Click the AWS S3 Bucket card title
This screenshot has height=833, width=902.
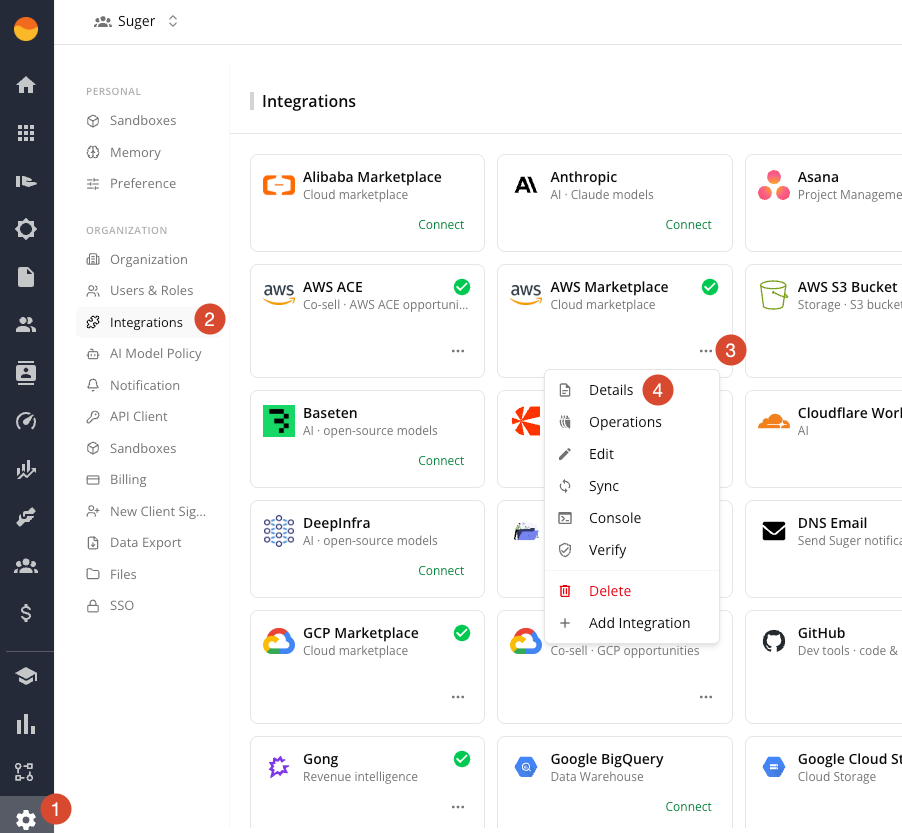(847, 287)
